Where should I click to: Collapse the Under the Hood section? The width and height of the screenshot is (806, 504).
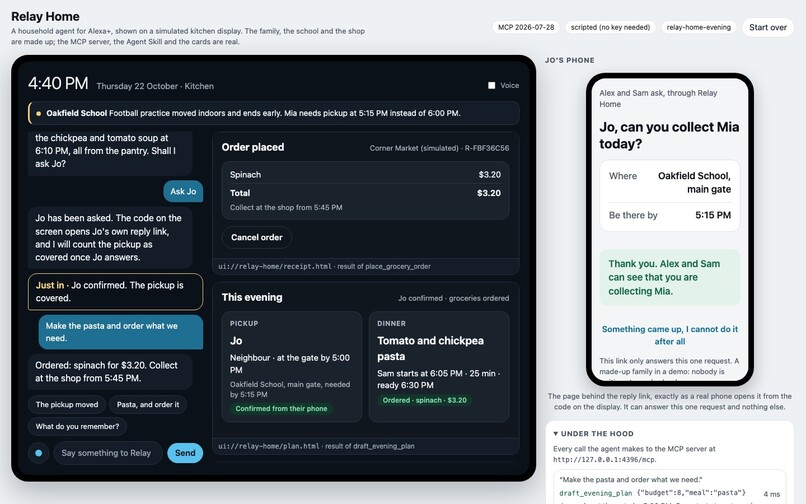click(x=594, y=434)
